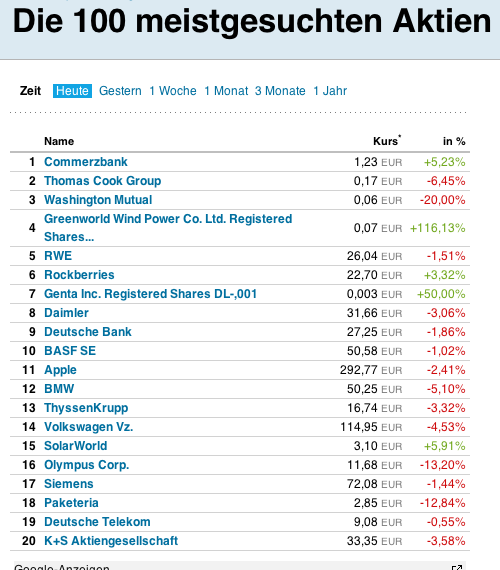Click the BASF SE price 50,58 EUR

[x=375, y=351]
